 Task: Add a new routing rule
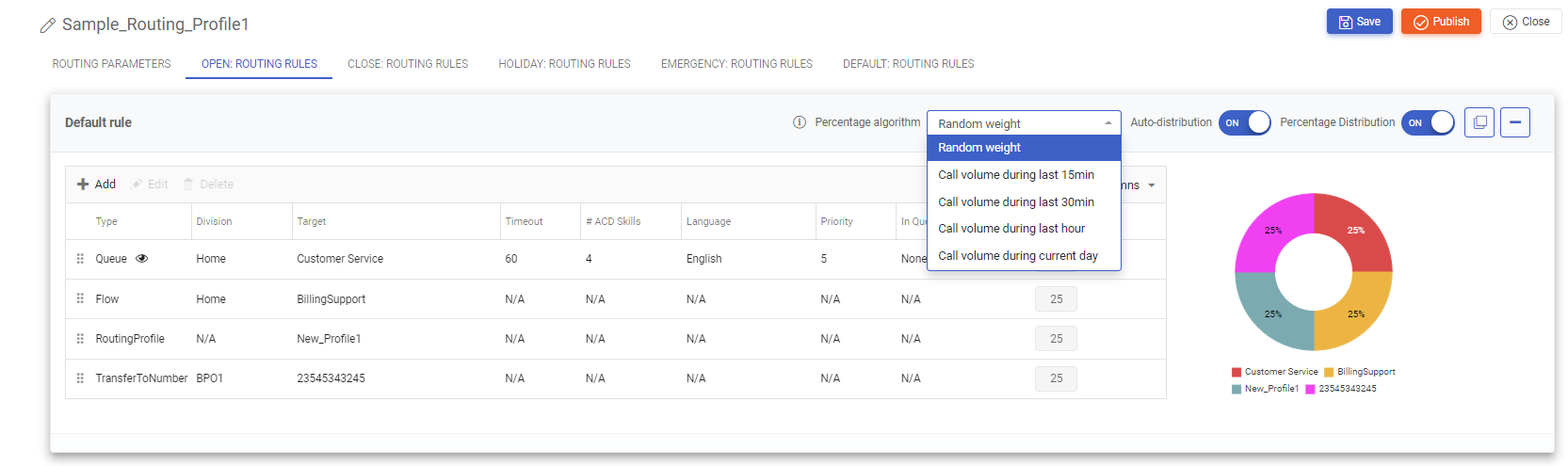click(x=96, y=185)
